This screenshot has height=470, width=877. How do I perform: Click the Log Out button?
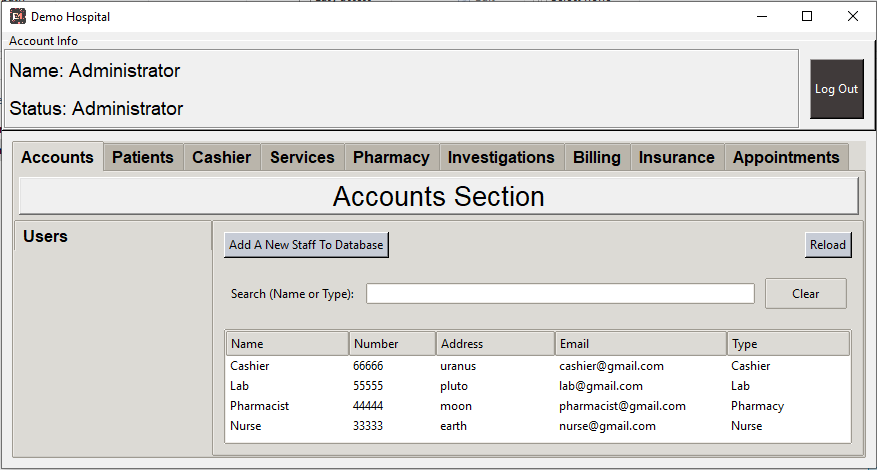pos(836,89)
